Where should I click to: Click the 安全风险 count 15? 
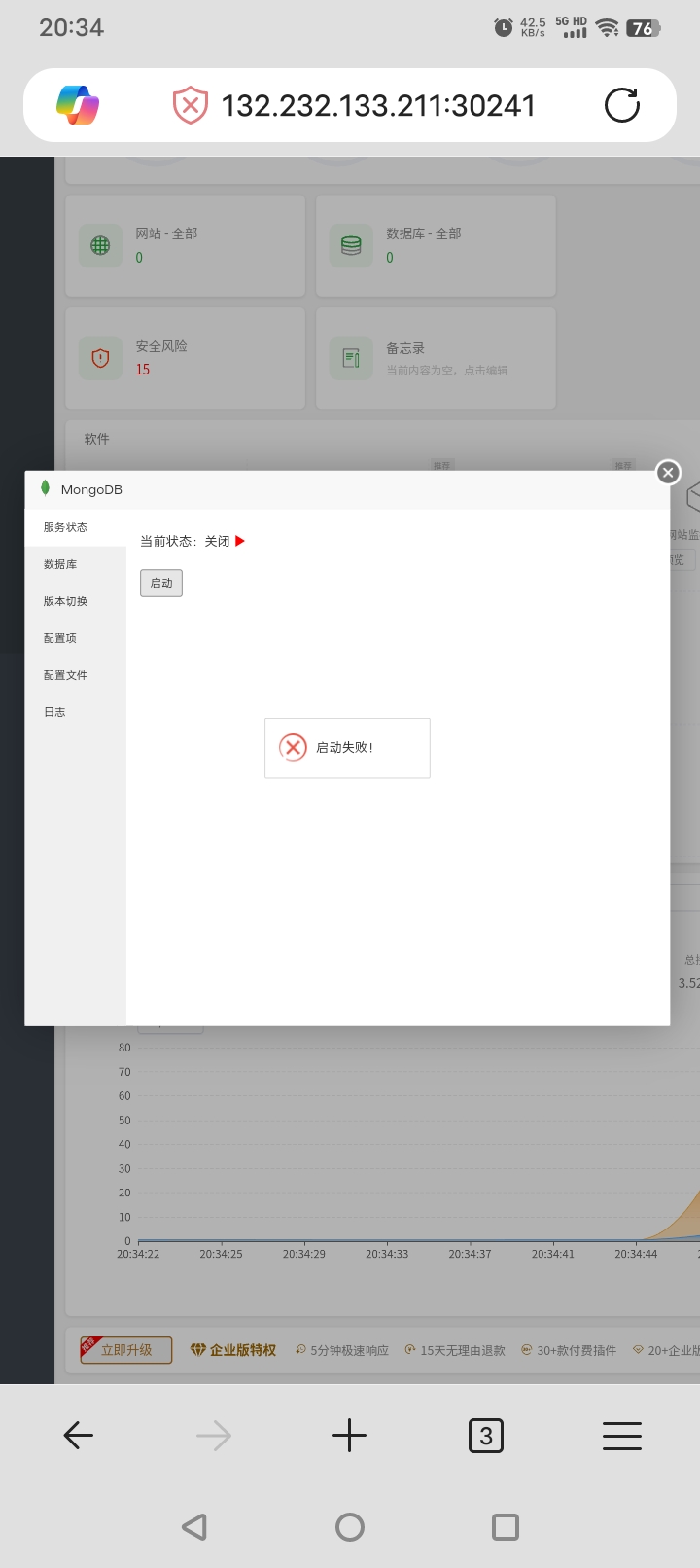[x=143, y=370]
